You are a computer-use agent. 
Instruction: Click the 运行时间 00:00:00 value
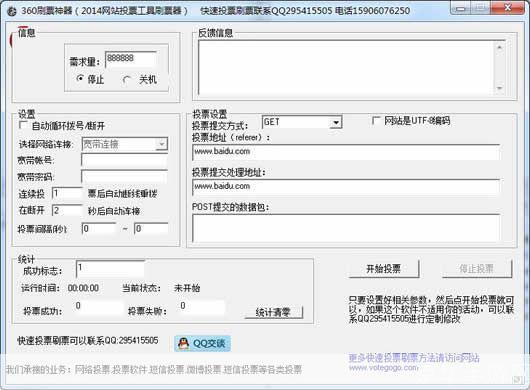click(x=83, y=288)
